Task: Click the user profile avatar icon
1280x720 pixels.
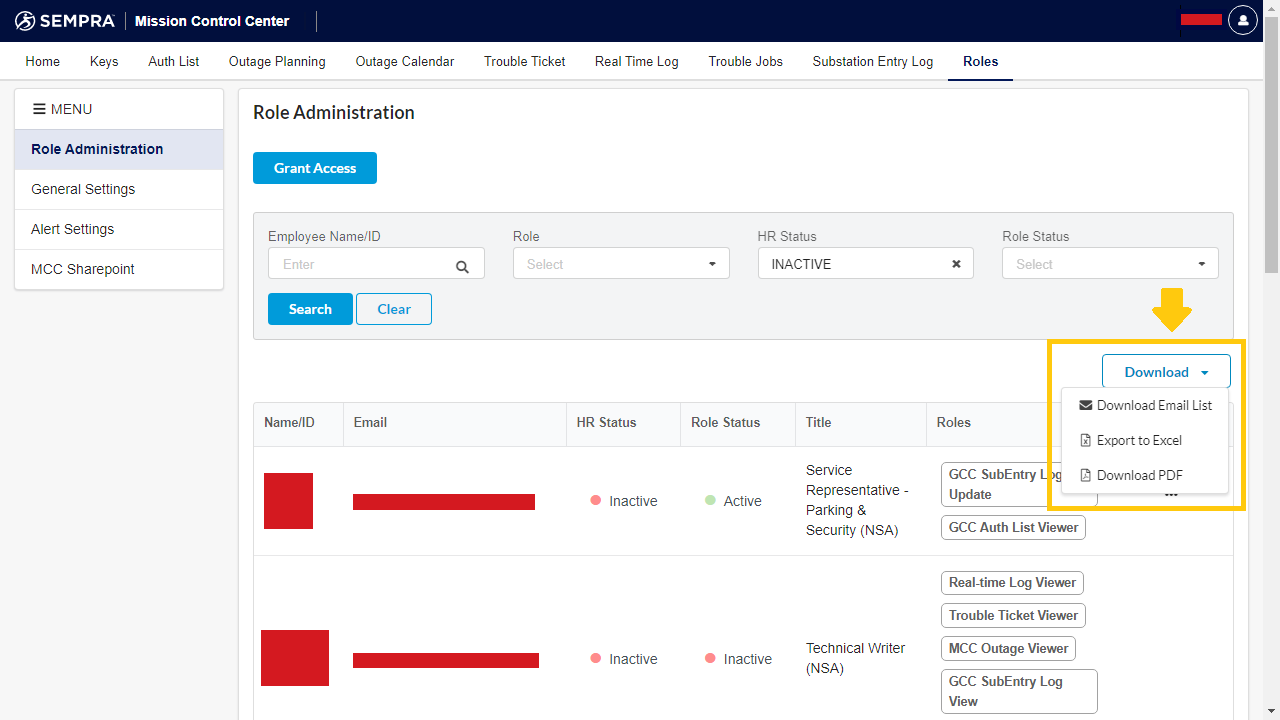Action: [1242, 20]
